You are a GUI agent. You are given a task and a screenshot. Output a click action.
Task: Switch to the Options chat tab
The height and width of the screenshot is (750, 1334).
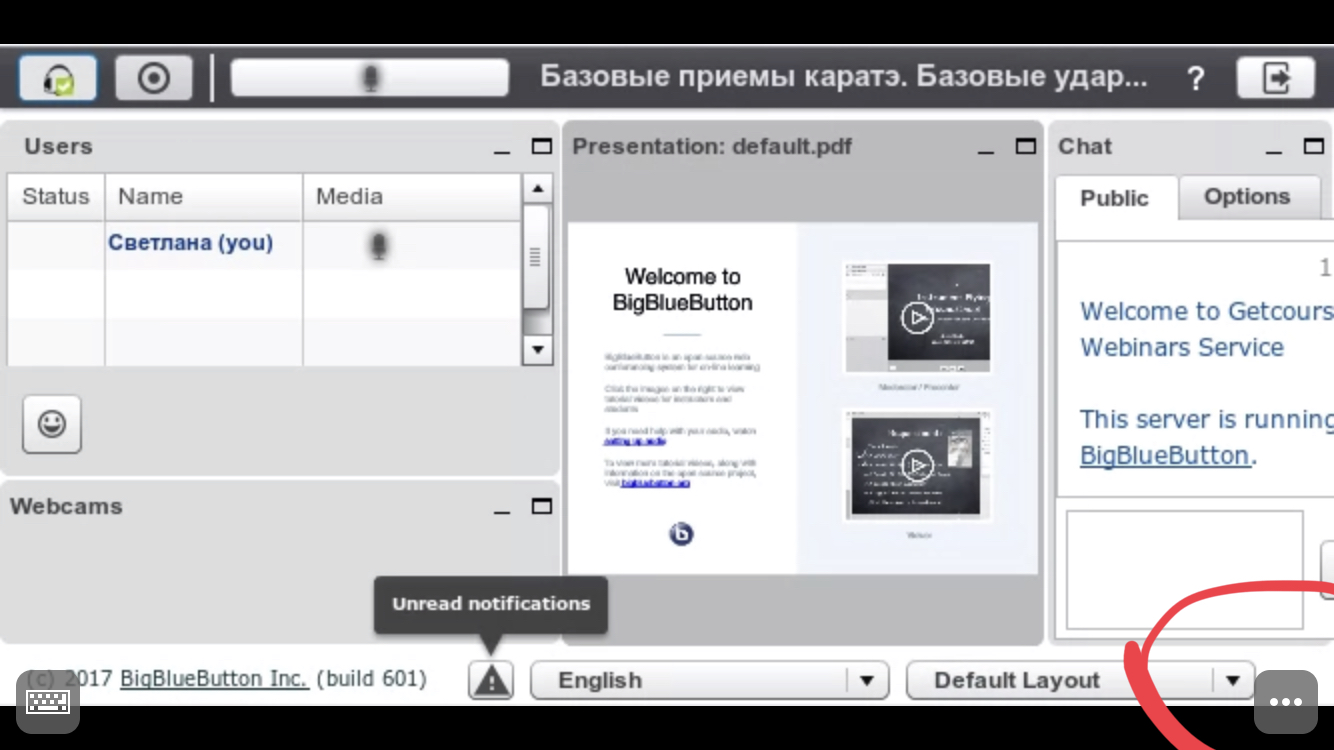tap(1247, 197)
